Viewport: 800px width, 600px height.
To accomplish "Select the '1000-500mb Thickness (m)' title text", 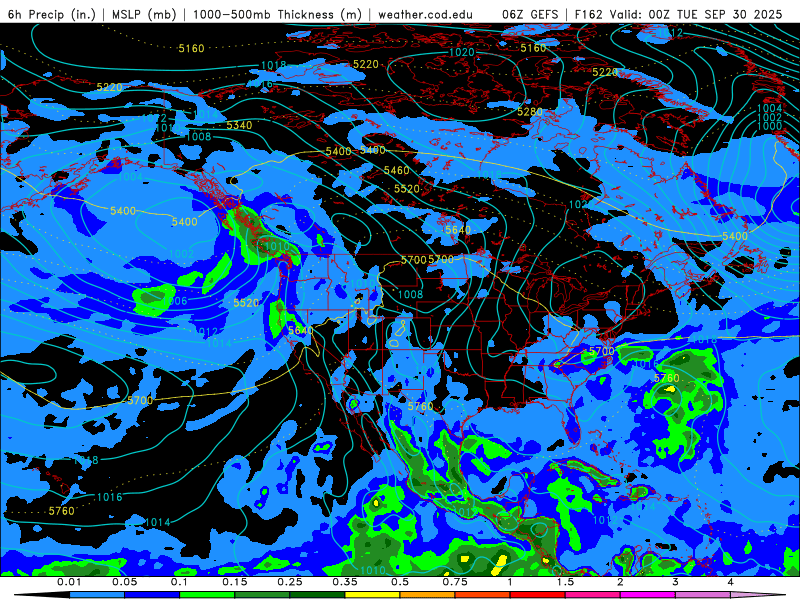I will pyautogui.click(x=277, y=14).
